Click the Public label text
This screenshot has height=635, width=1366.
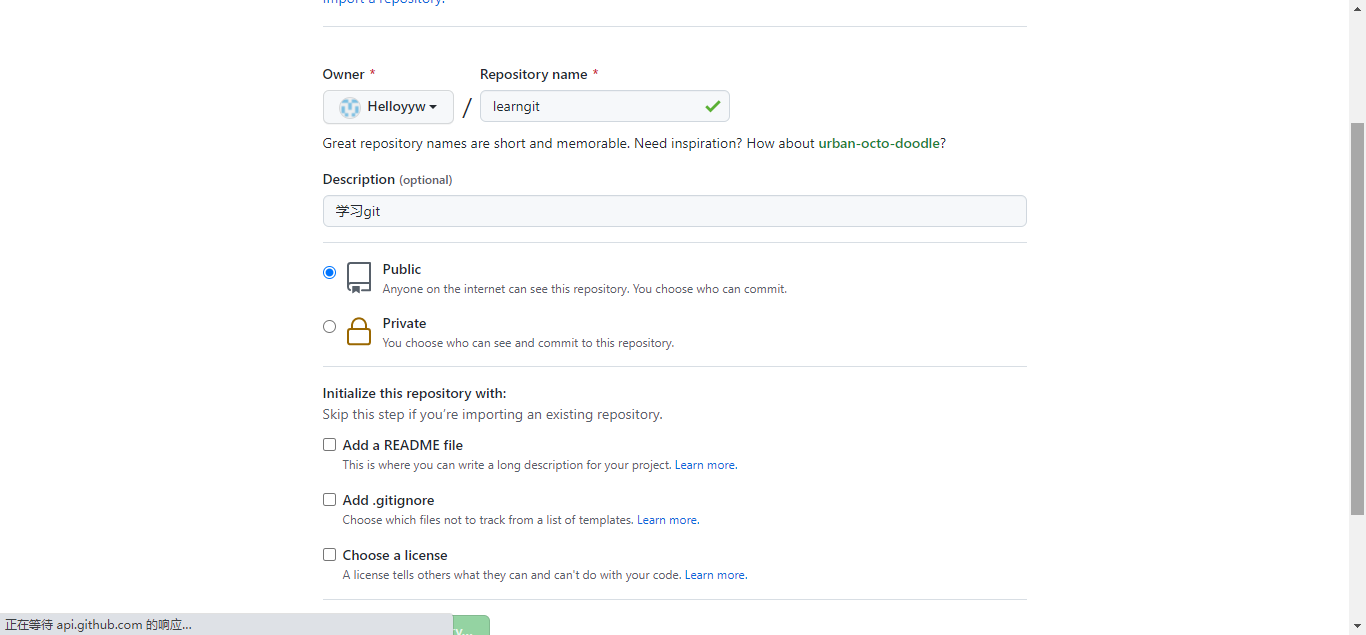pyautogui.click(x=402, y=269)
